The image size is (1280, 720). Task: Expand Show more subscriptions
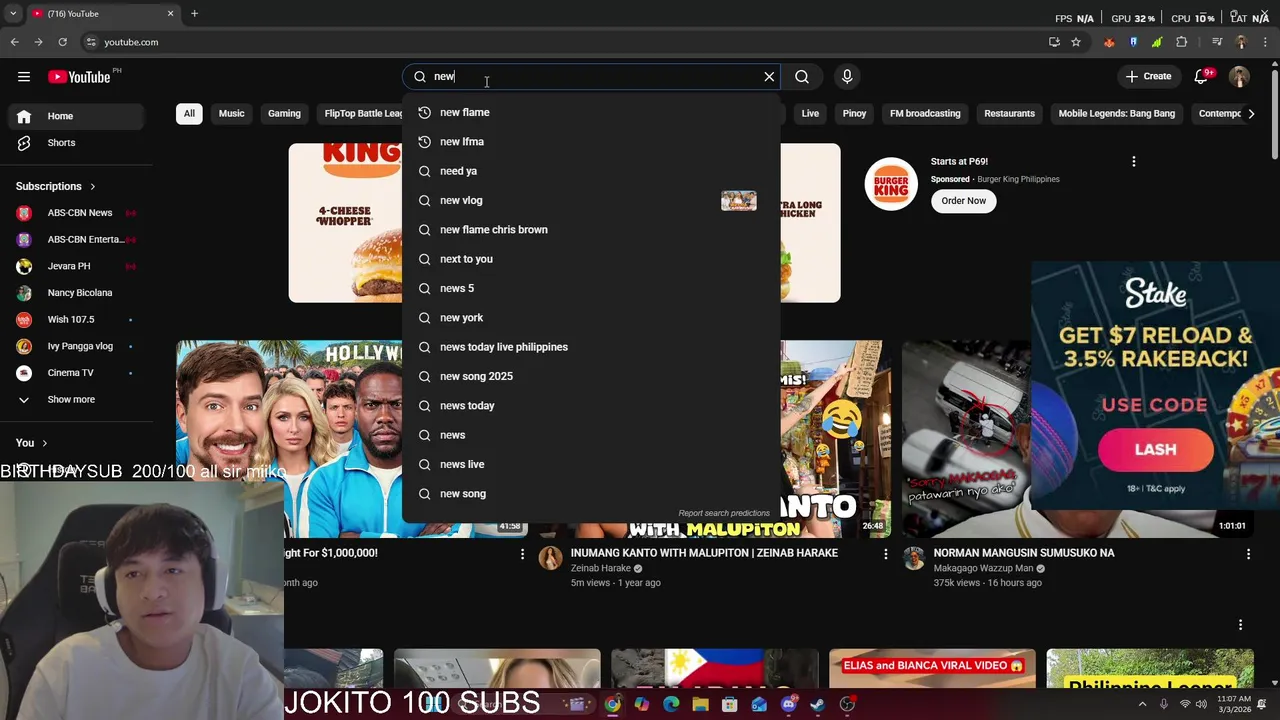[77, 399]
